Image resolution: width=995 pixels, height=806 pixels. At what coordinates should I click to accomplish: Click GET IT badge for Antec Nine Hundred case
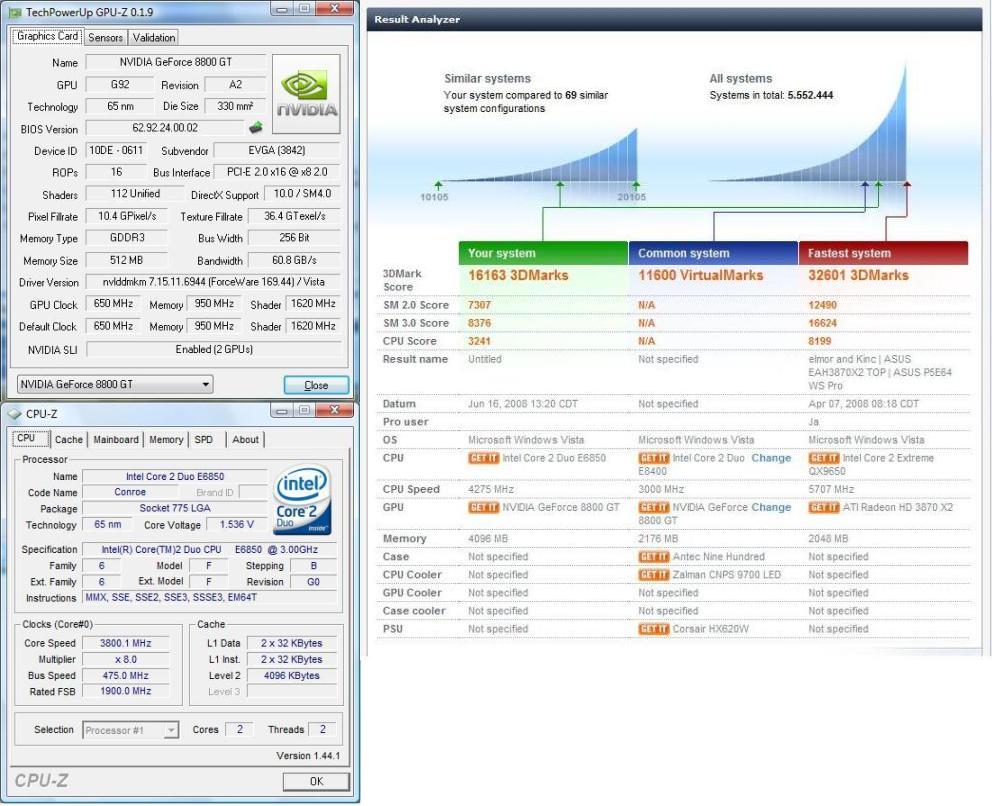(x=654, y=557)
